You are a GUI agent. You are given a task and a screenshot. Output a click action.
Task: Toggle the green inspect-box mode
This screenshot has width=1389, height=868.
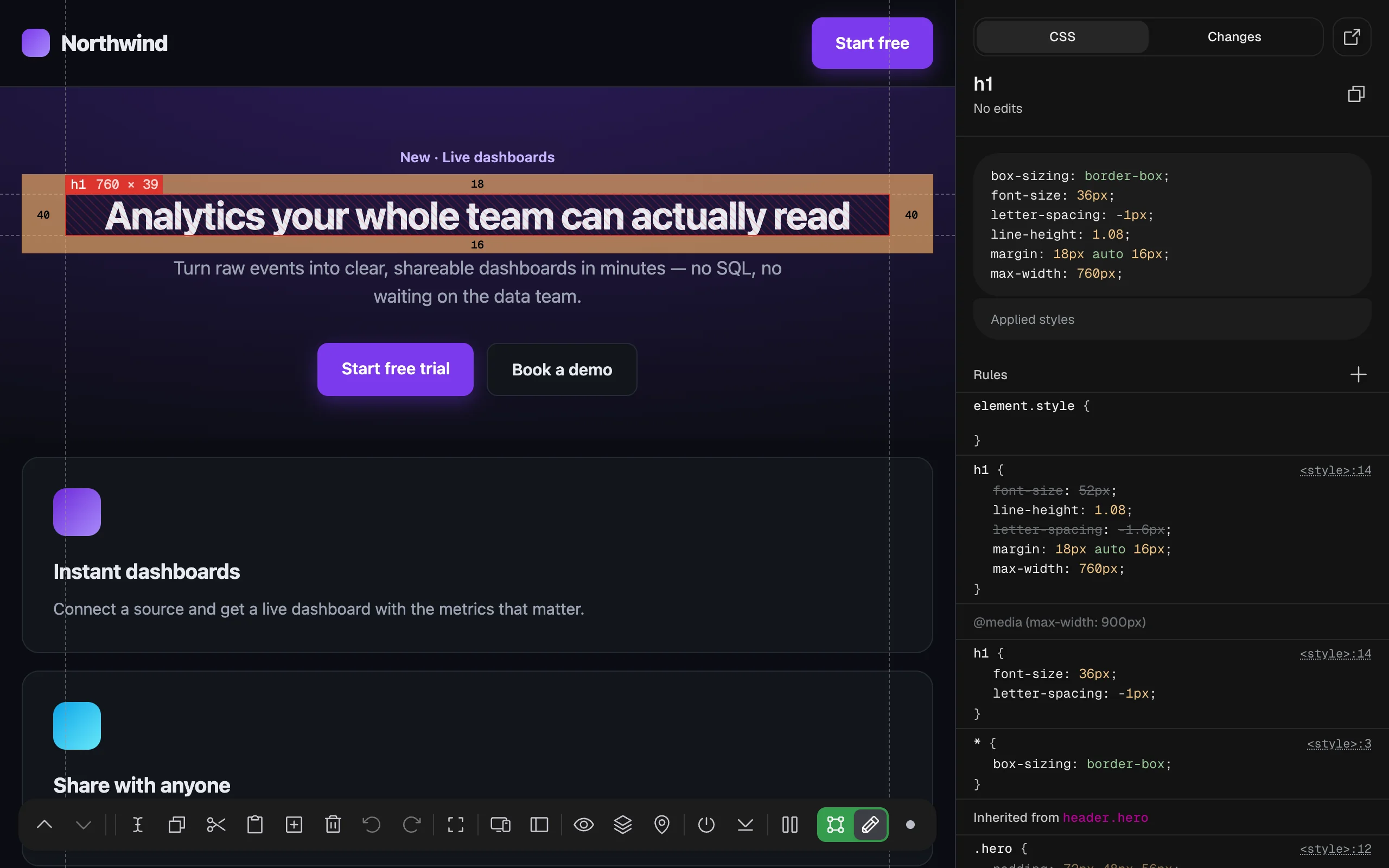coord(836,825)
